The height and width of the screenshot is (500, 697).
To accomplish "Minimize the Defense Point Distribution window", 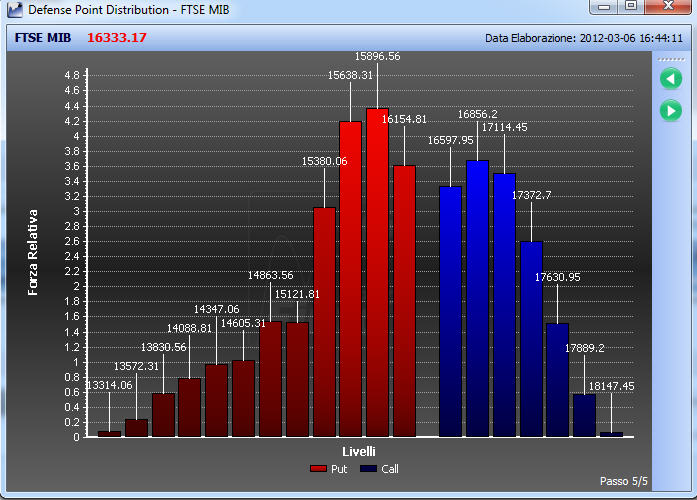I will click(604, 6).
